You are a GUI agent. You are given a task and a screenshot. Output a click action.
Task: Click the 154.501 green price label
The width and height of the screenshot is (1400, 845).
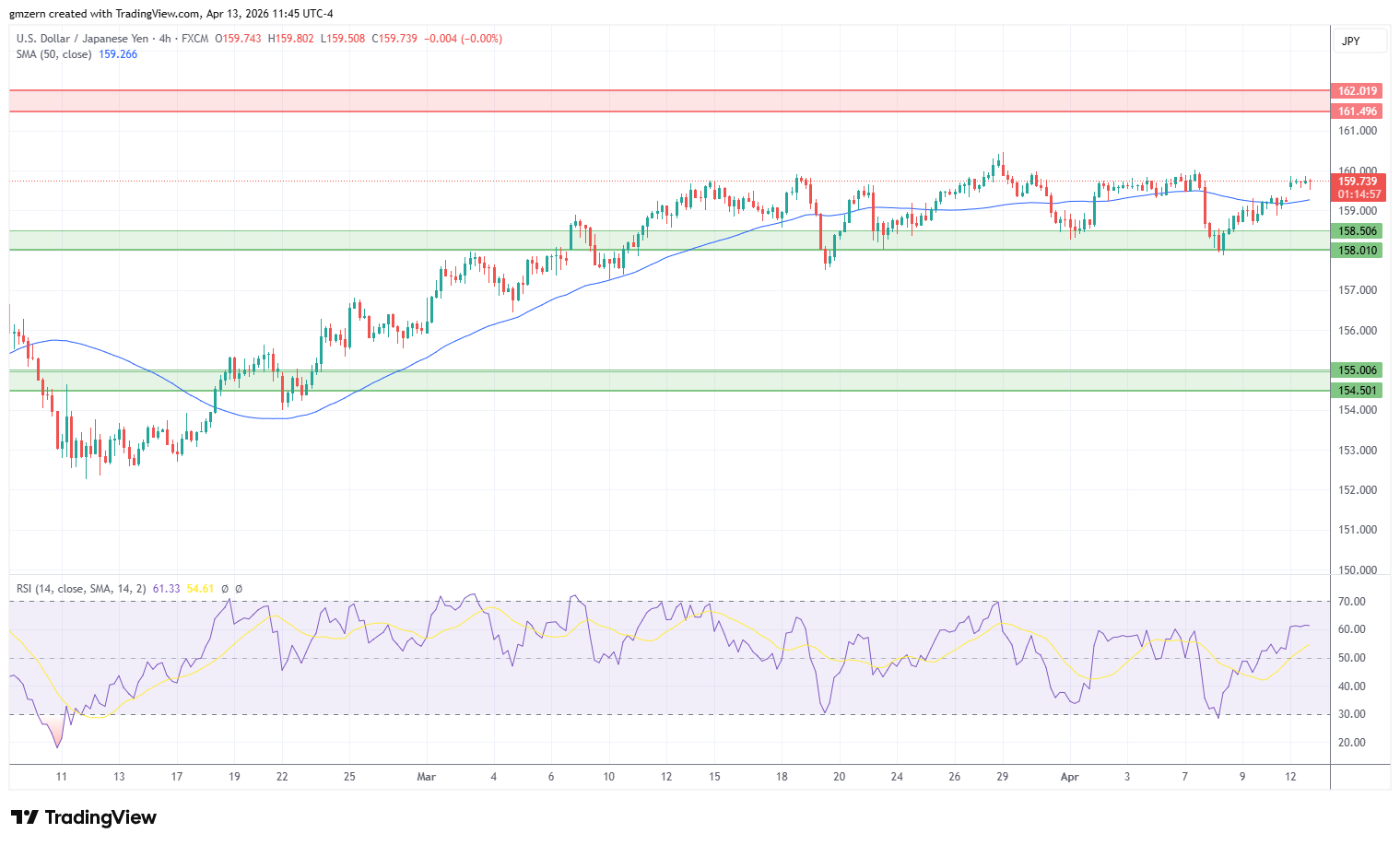1357,391
